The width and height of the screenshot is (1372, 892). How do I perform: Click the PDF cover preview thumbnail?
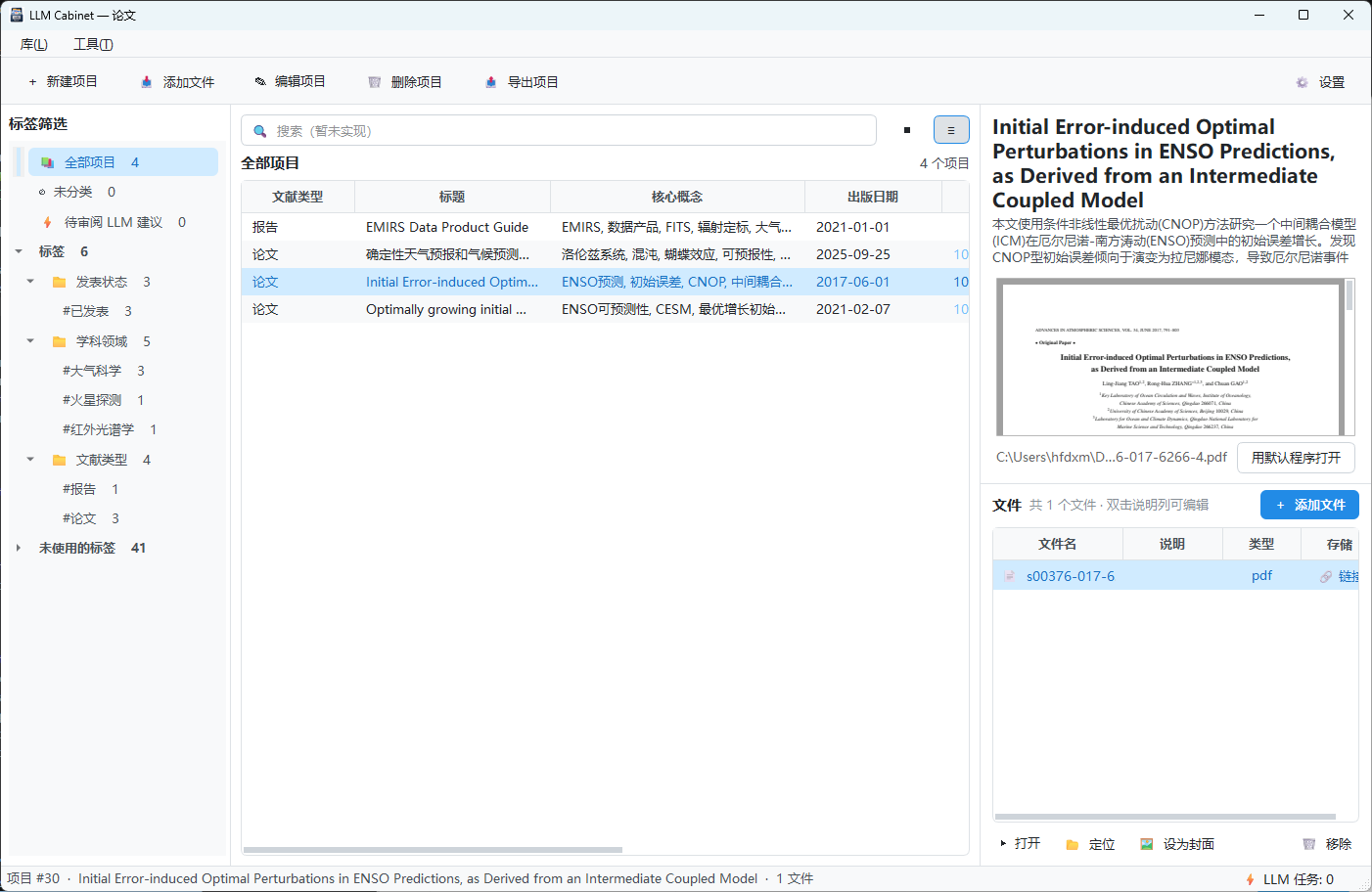tap(1169, 358)
